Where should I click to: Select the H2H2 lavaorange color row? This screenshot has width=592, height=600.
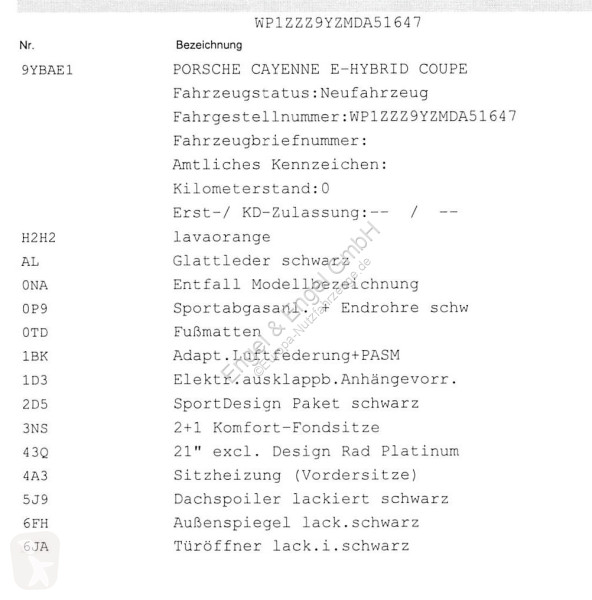[146, 237]
